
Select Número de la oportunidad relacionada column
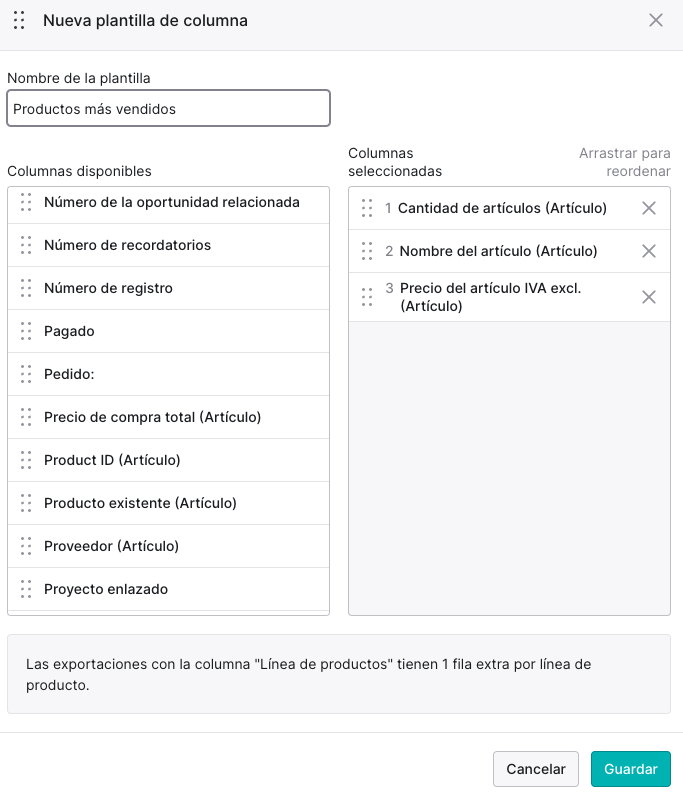pyautogui.click(x=169, y=205)
